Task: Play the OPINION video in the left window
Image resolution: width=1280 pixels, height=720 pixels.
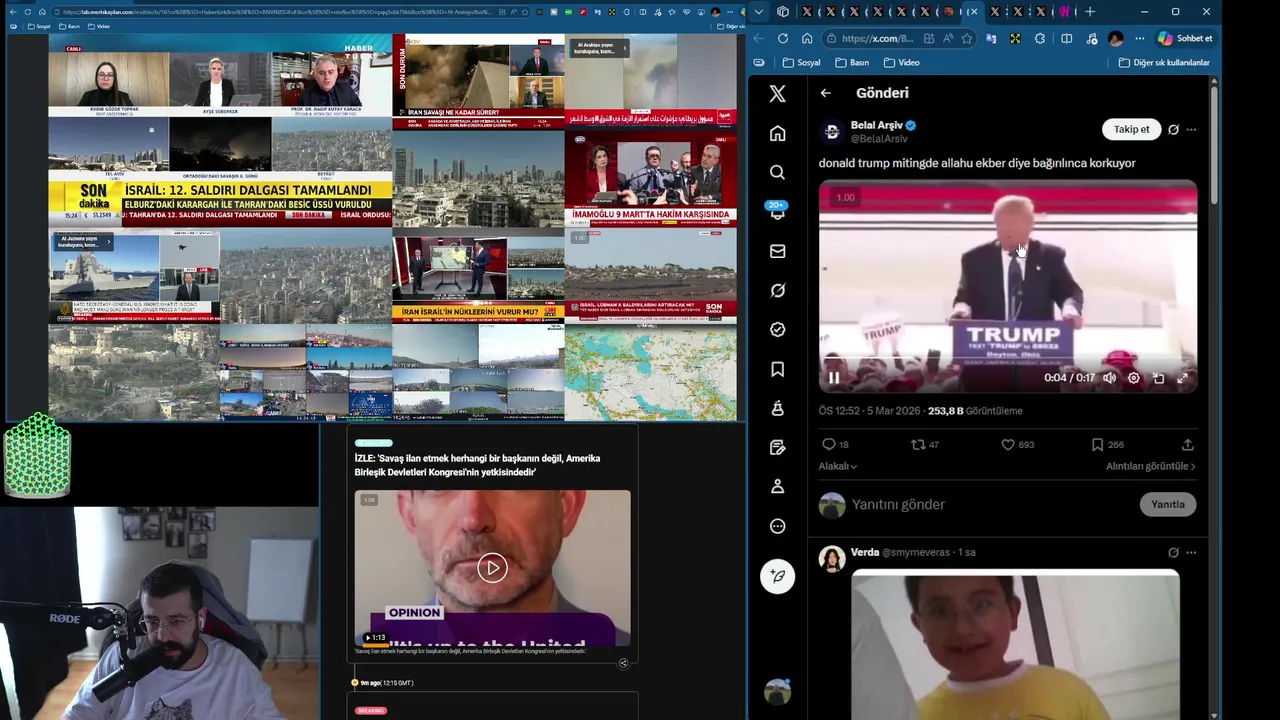Action: tap(492, 568)
